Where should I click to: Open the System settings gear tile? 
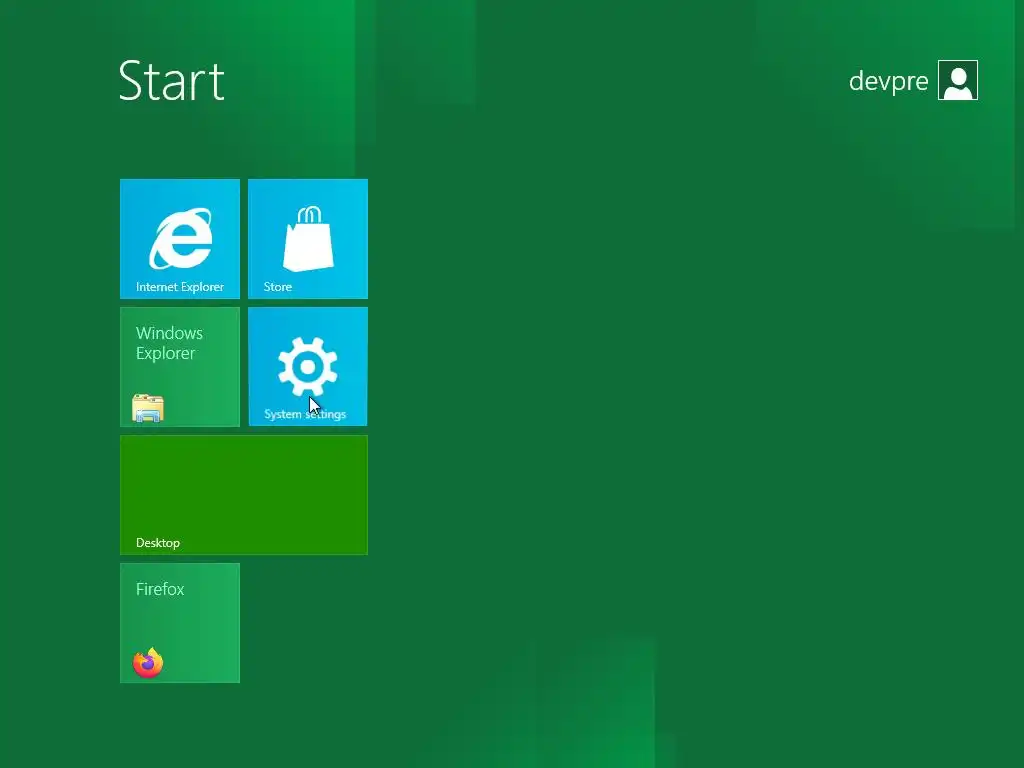(x=308, y=366)
